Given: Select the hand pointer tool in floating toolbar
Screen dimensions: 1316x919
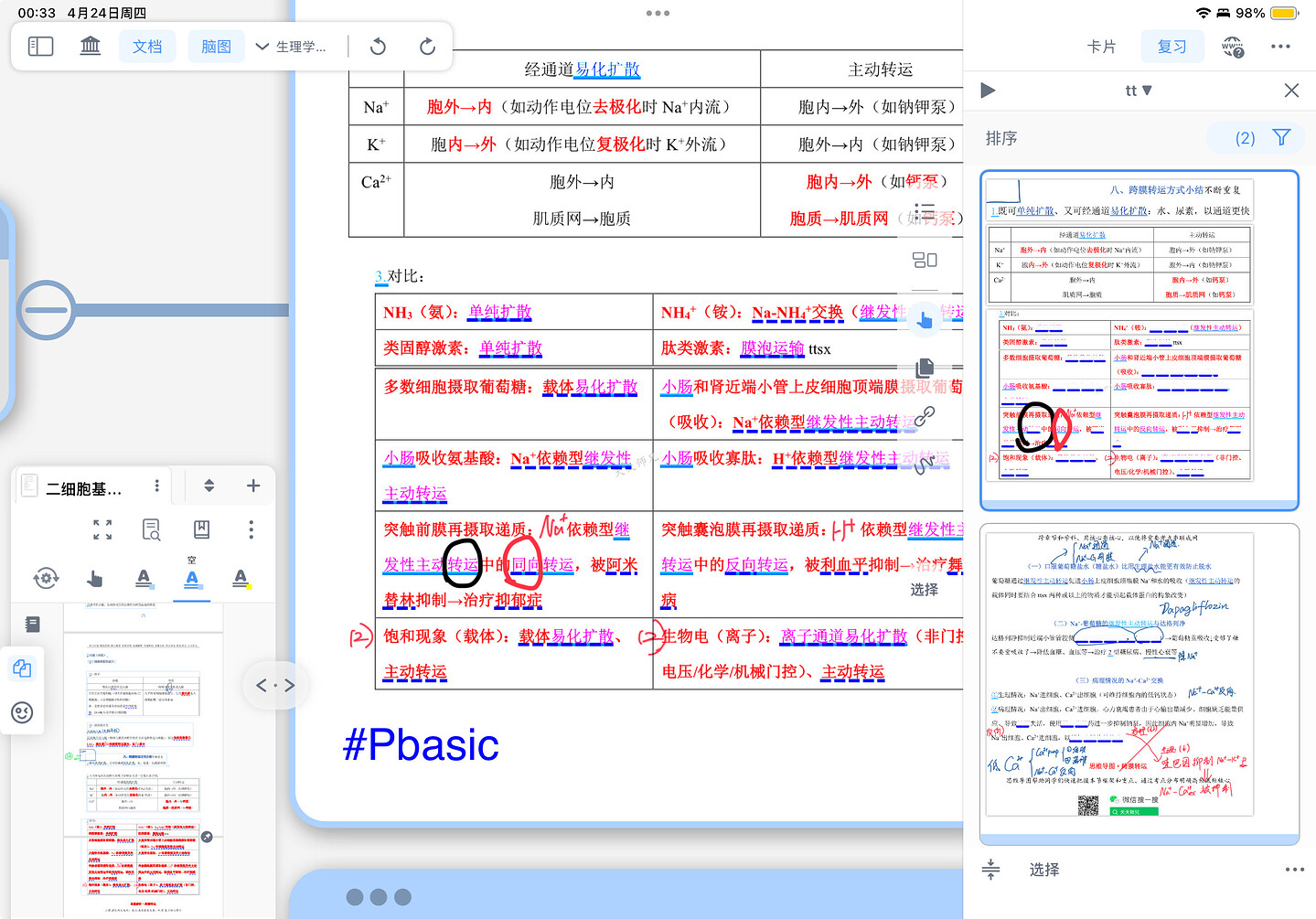Looking at the screenshot, I should tap(925, 319).
